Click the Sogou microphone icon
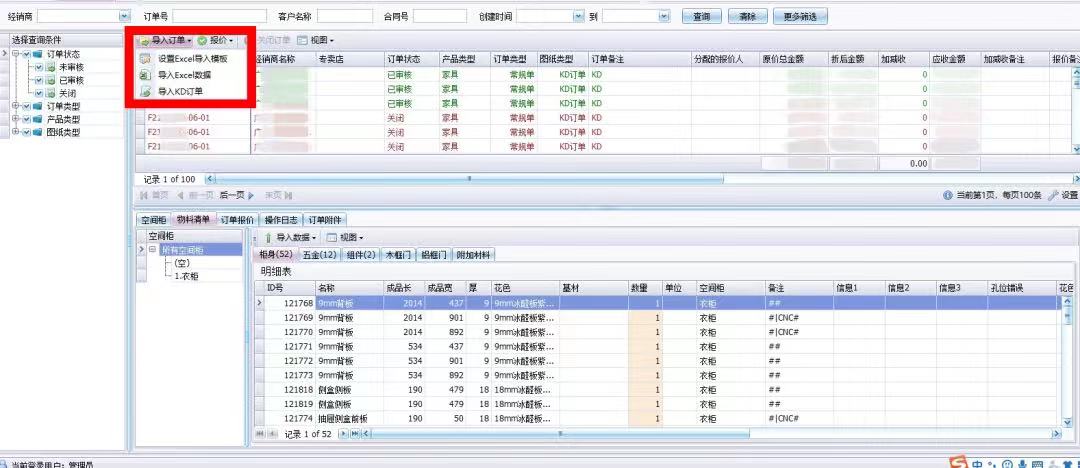Screen dimensions: 1080x468 1023,464
